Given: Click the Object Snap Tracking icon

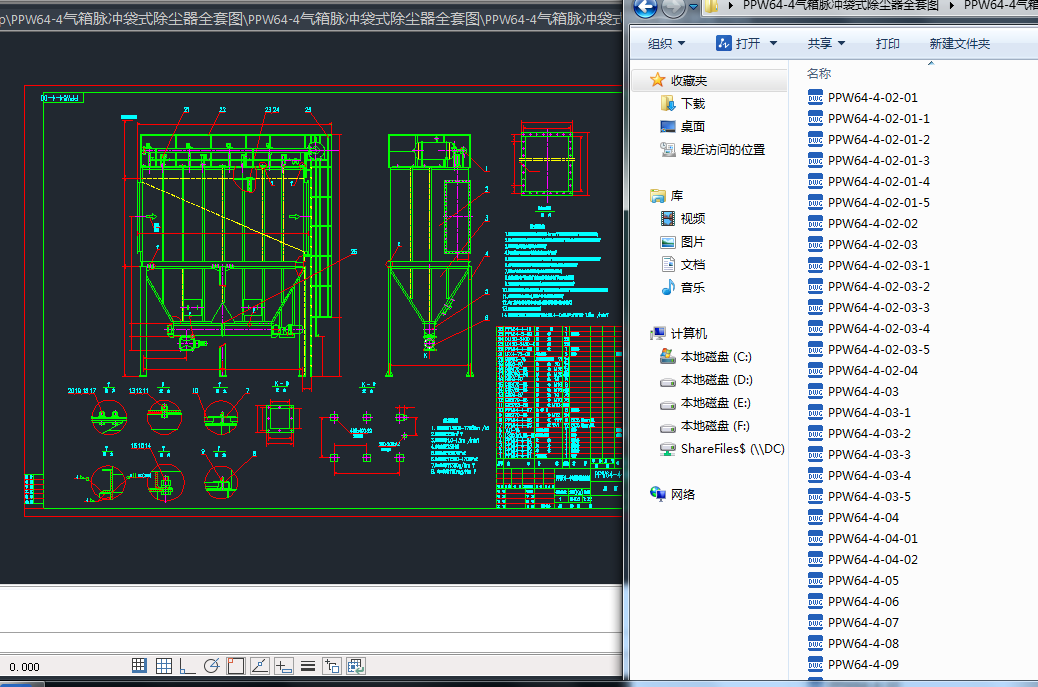Looking at the screenshot, I should (259, 666).
